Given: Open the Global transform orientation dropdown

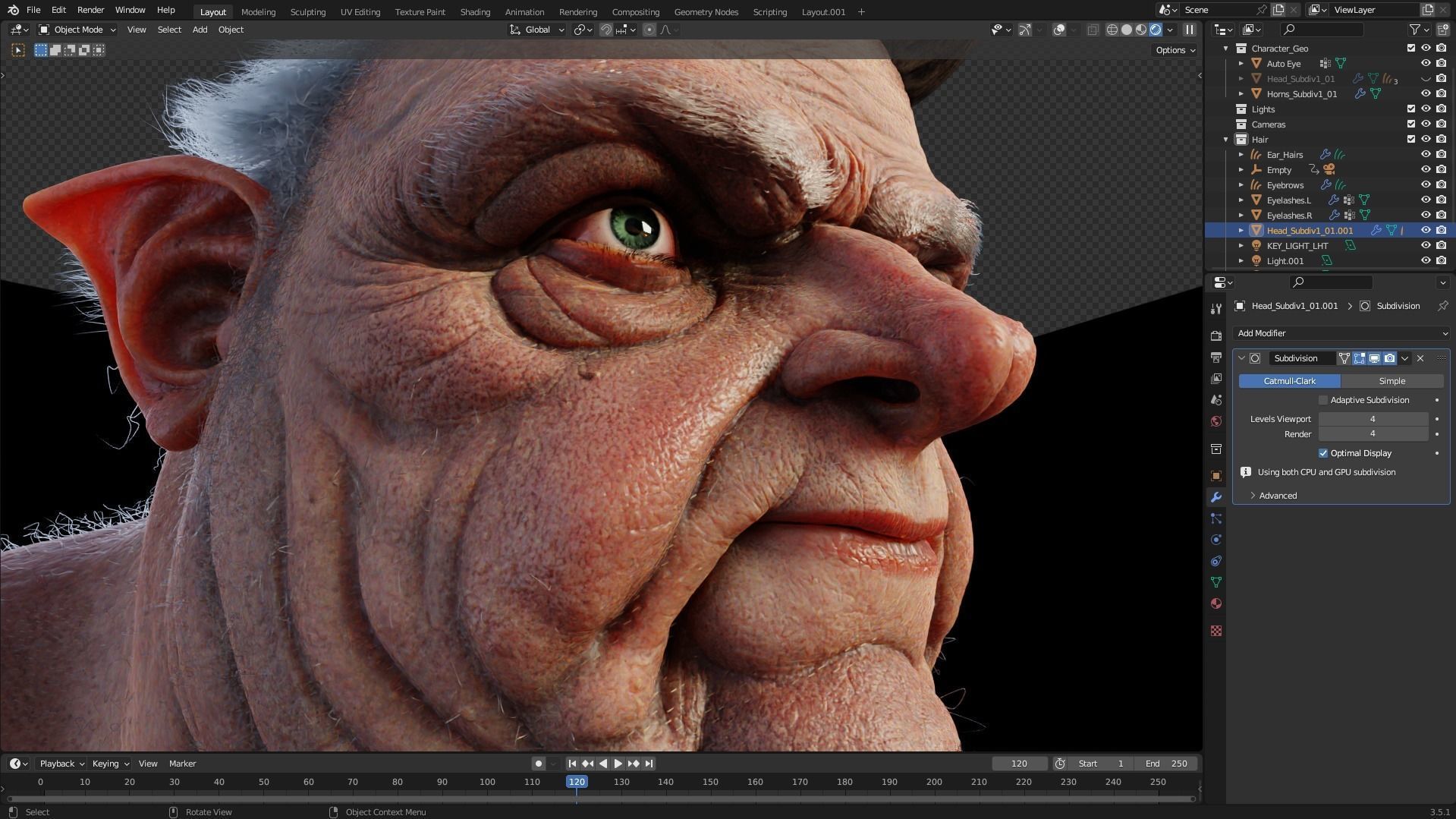Looking at the screenshot, I should [x=537, y=30].
